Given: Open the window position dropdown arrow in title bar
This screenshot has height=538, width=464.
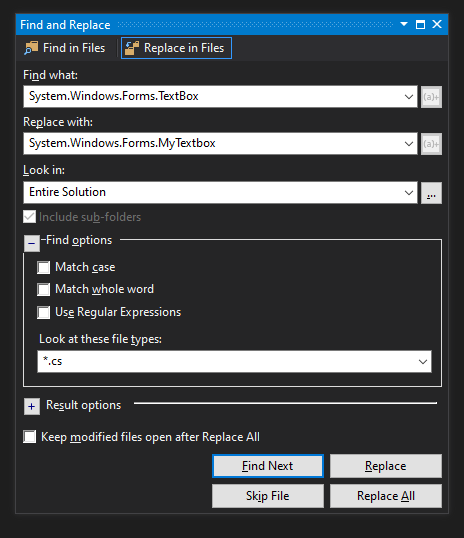Looking at the screenshot, I should coord(404,24).
